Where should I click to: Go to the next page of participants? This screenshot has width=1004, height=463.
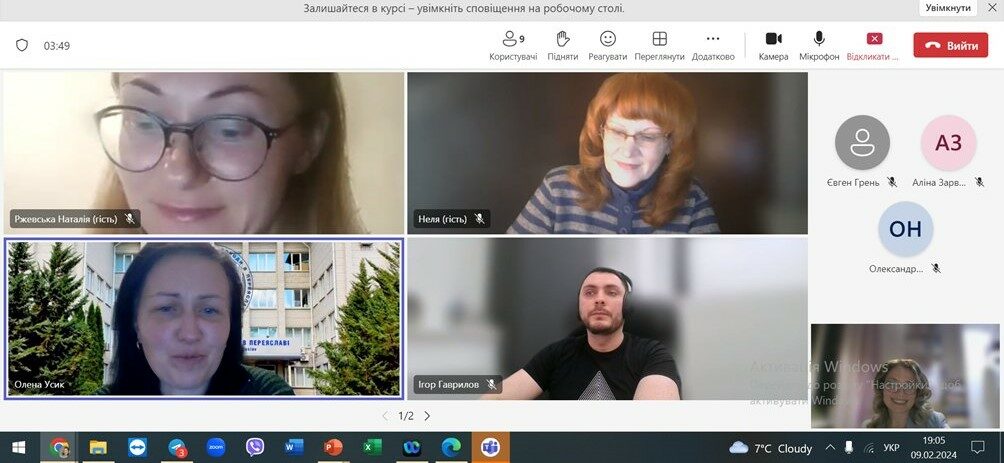pos(427,416)
